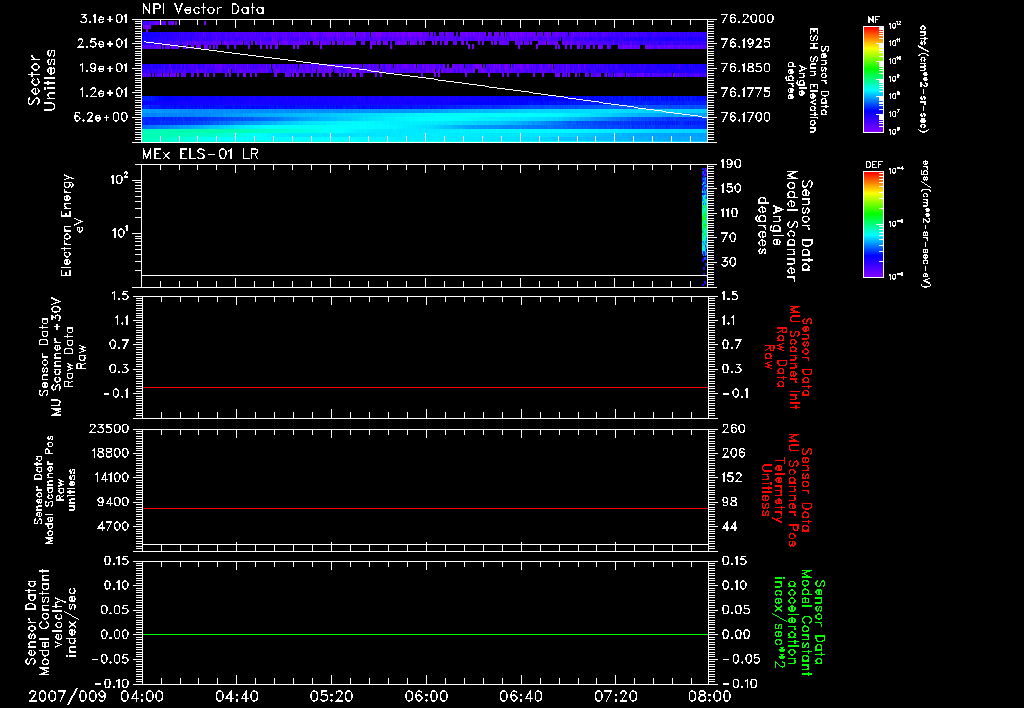
Task: Click the '2007/009' date label
Action: coord(67,696)
